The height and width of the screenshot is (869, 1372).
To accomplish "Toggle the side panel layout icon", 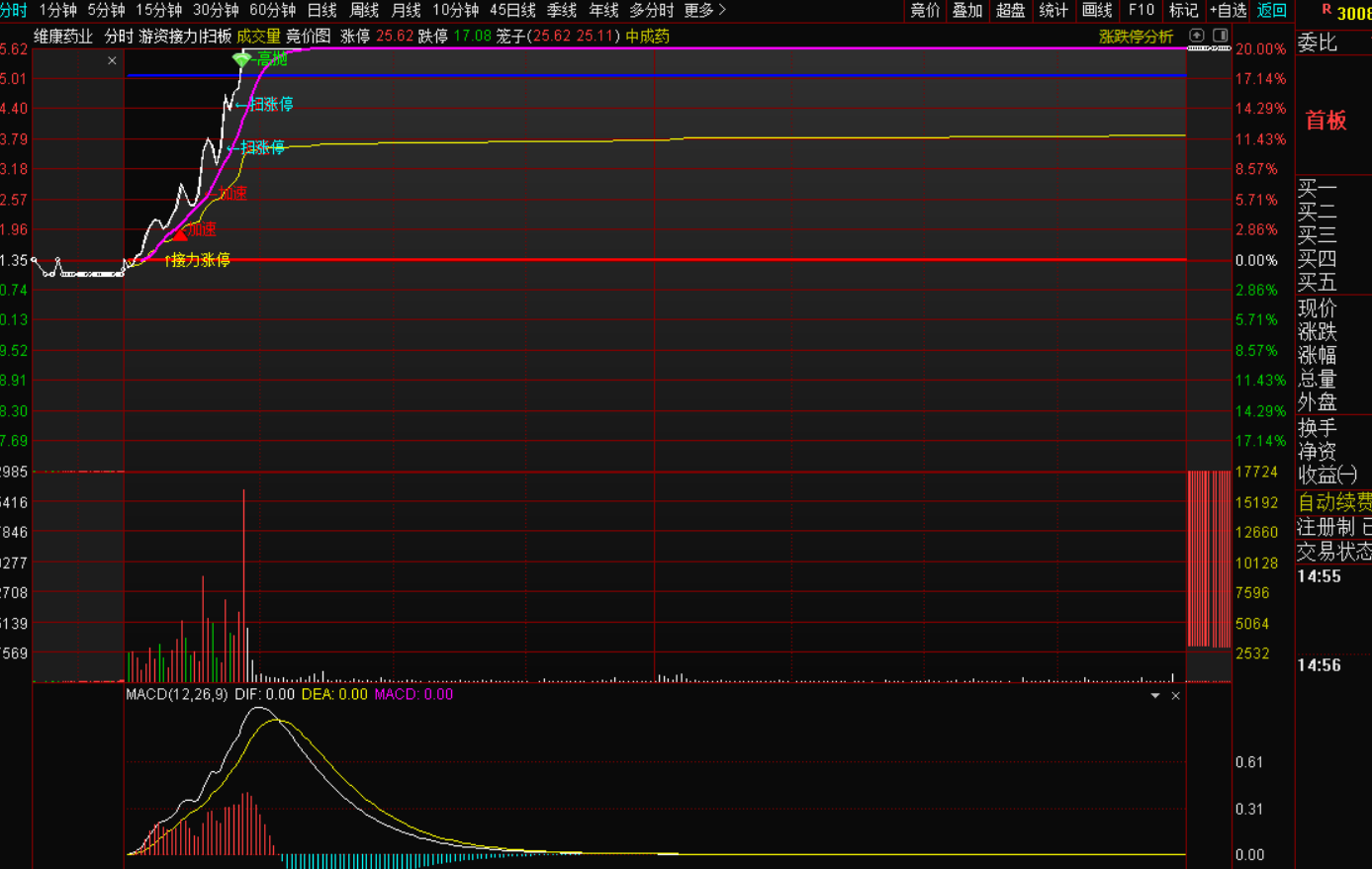I will click(1221, 36).
